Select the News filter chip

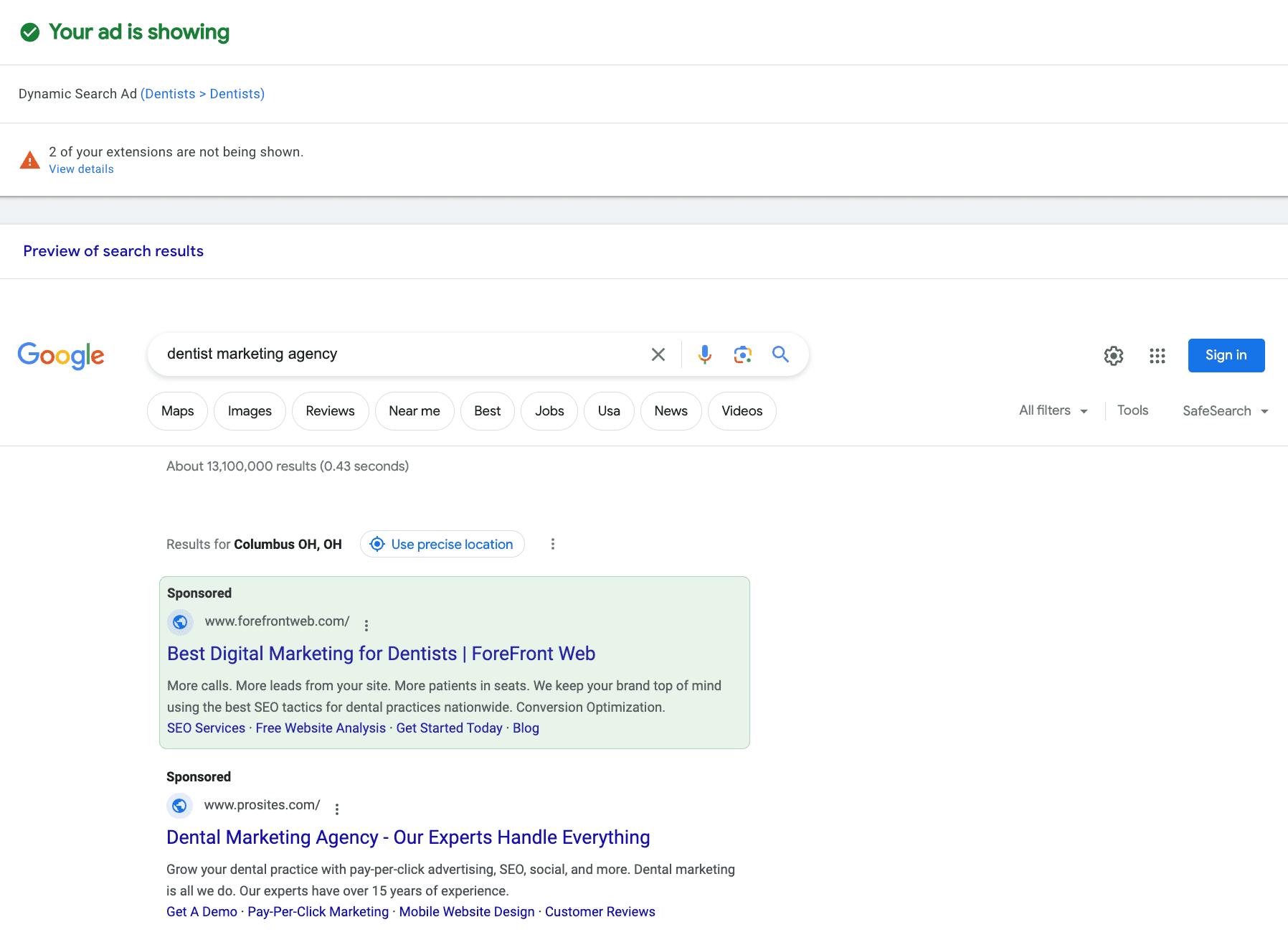671,411
